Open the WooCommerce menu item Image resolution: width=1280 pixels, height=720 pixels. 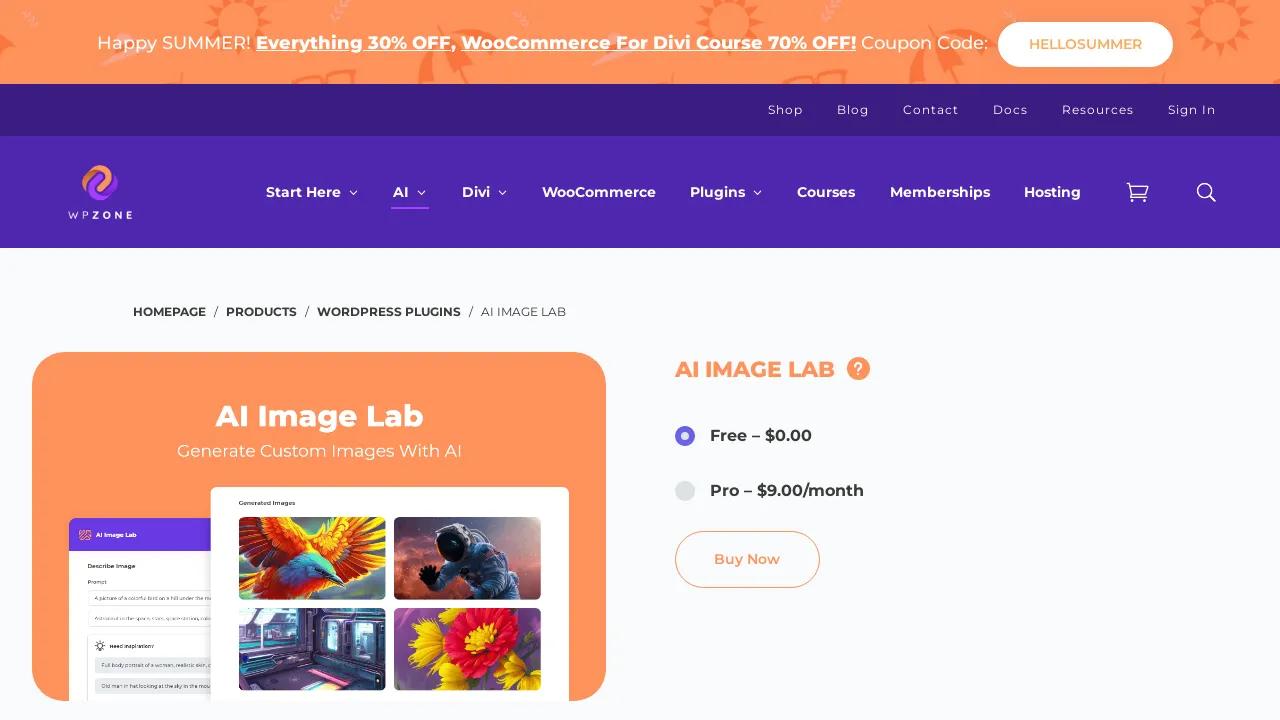[x=599, y=192]
